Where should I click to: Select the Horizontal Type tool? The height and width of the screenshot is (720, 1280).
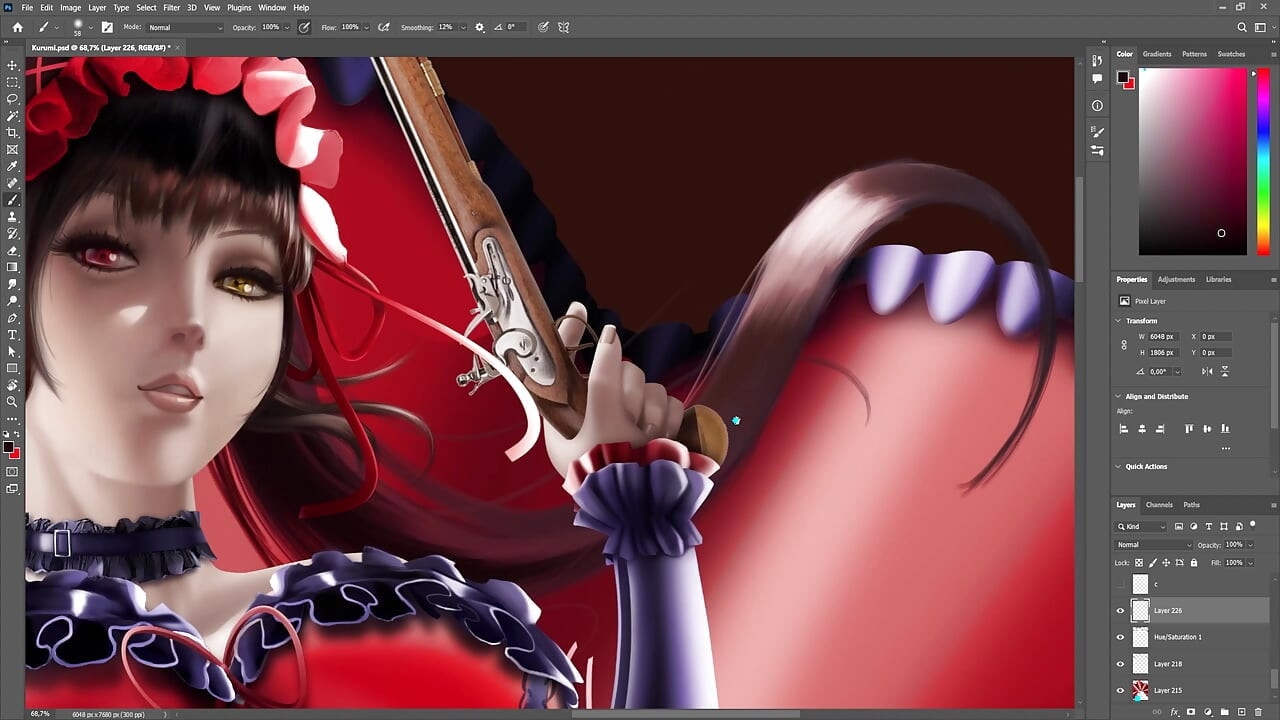pyautogui.click(x=13, y=335)
